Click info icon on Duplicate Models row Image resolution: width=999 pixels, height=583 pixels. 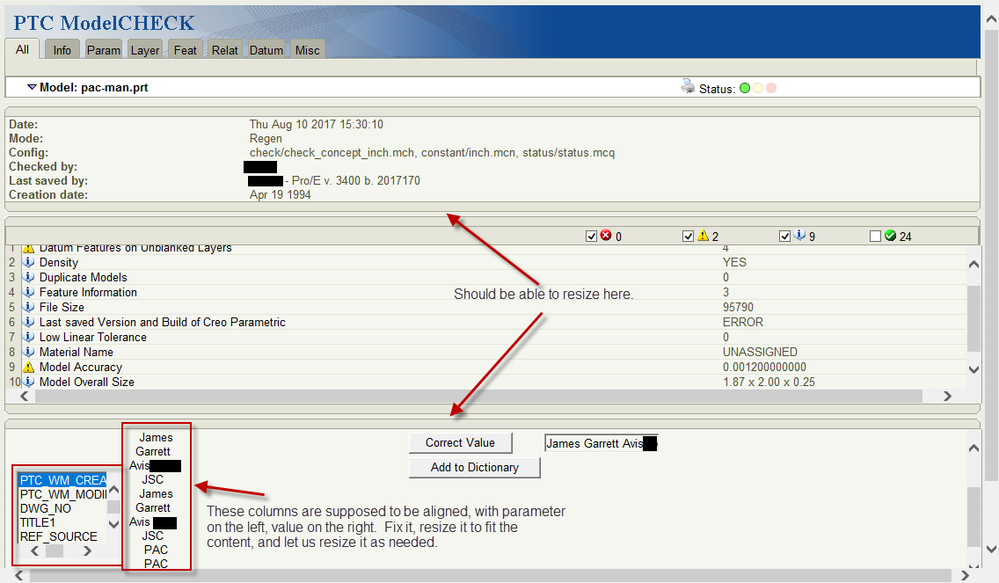point(29,277)
